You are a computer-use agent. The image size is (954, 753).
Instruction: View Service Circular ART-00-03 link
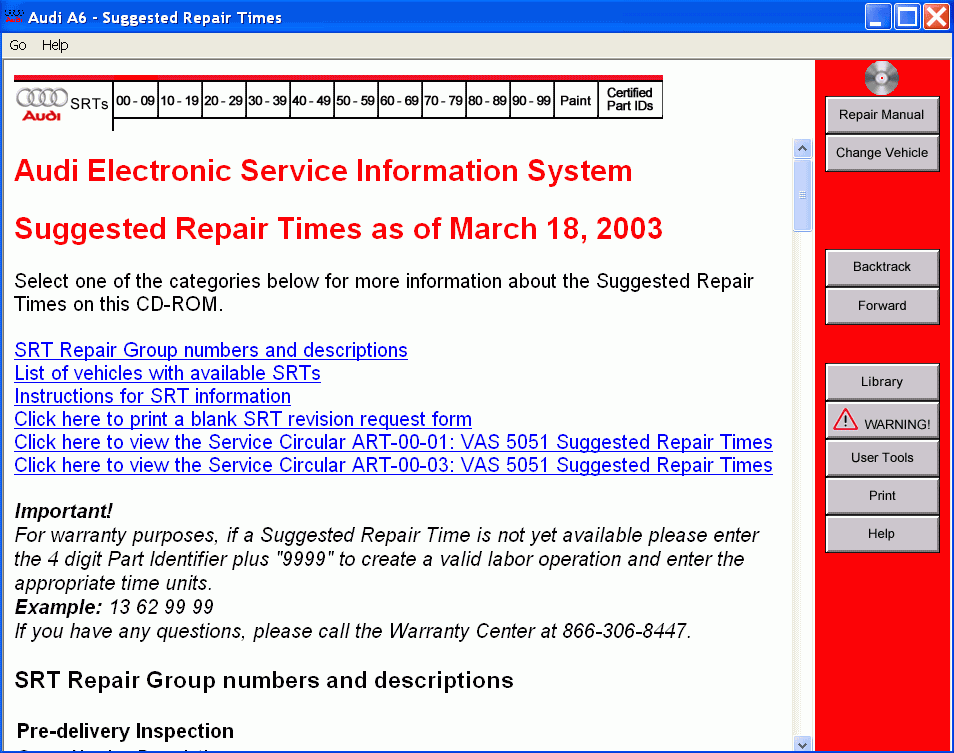coord(393,465)
